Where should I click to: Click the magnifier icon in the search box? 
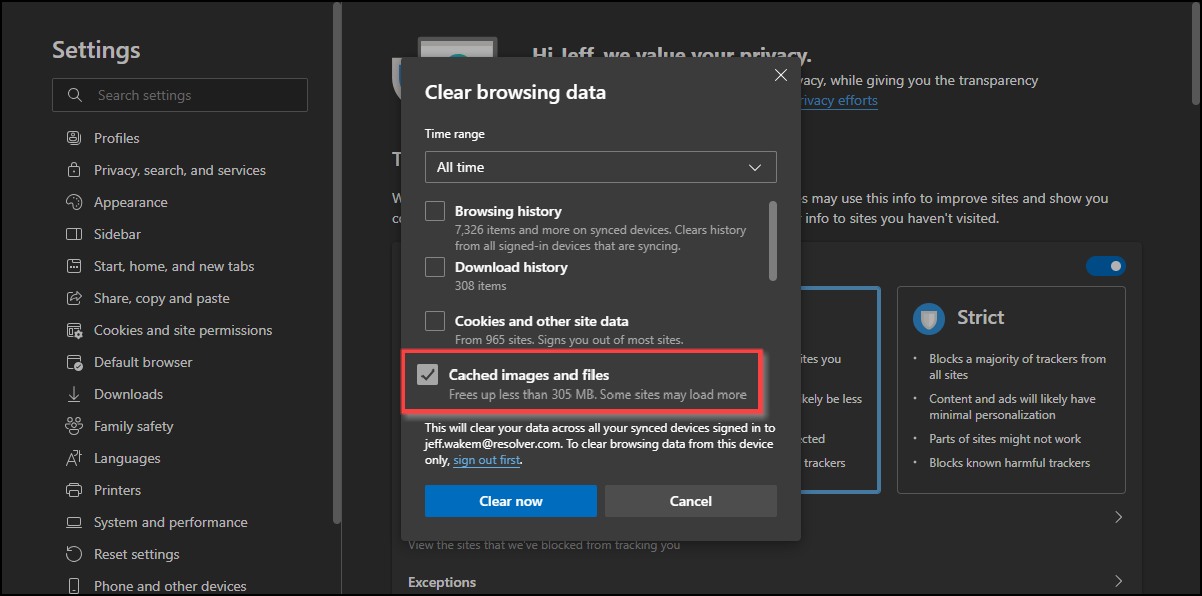tap(74, 95)
